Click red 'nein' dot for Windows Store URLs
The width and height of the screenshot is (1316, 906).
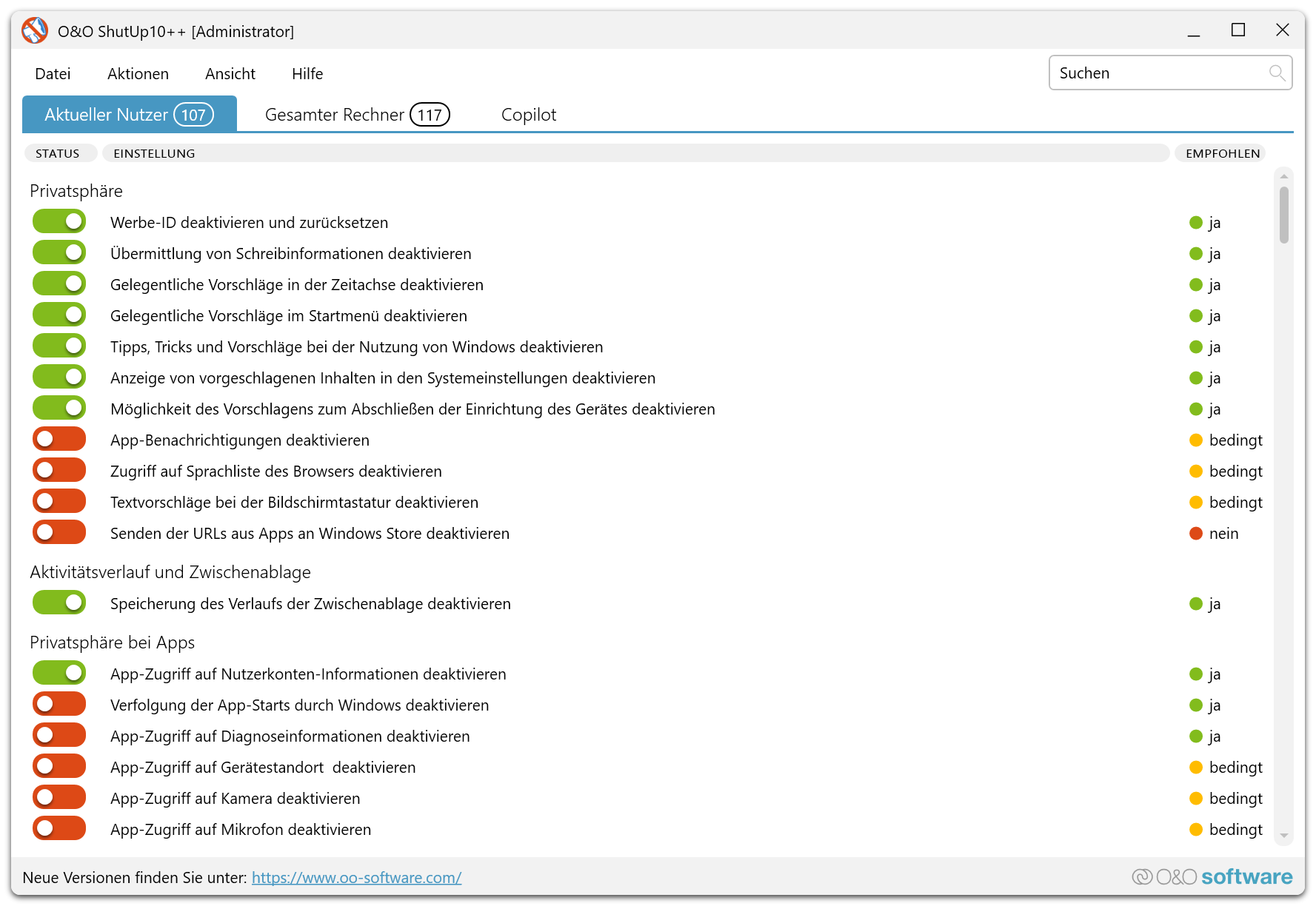[x=1195, y=534]
